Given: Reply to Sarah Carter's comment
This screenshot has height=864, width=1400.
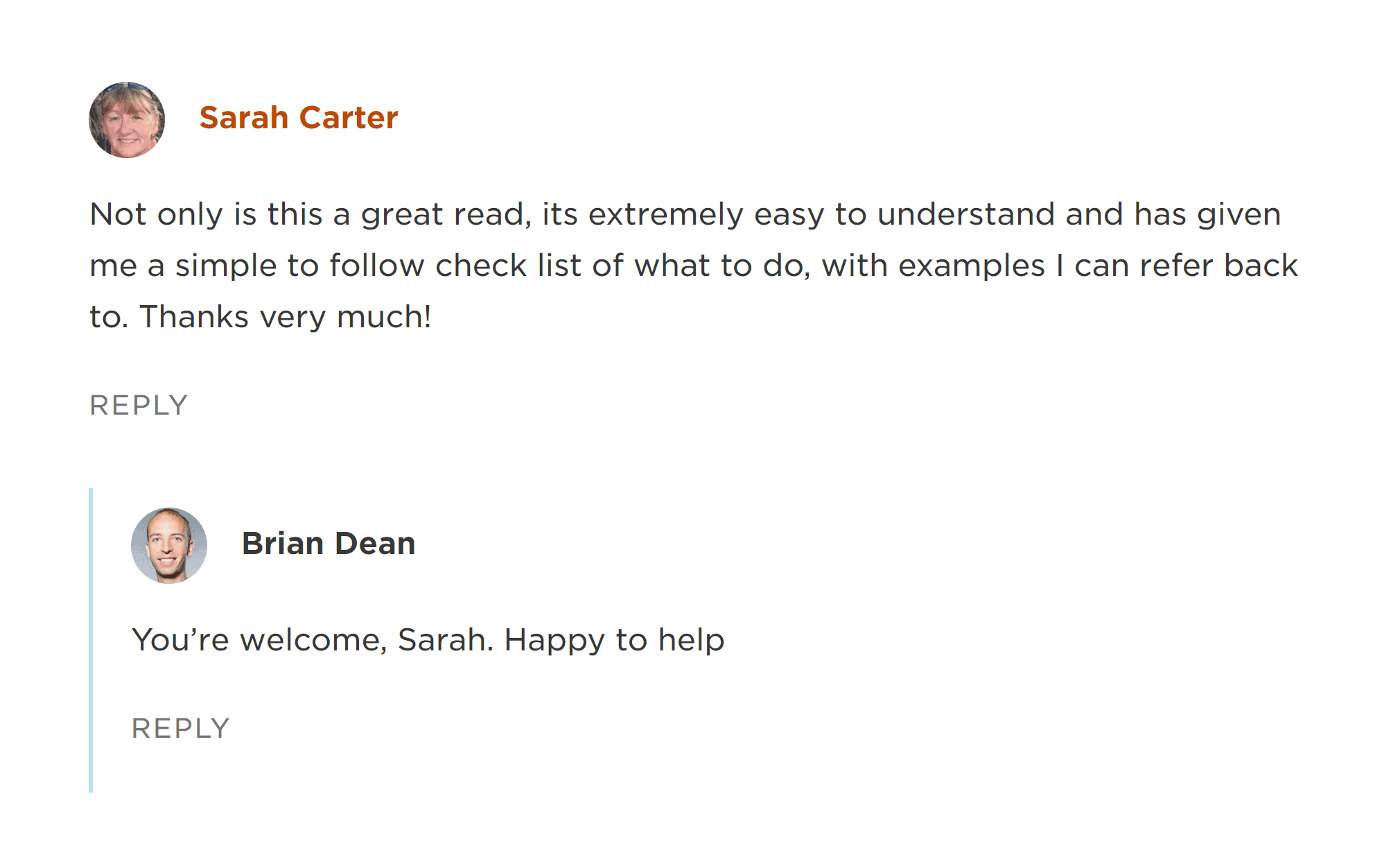Looking at the screenshot, I should [x=139, y=405].
